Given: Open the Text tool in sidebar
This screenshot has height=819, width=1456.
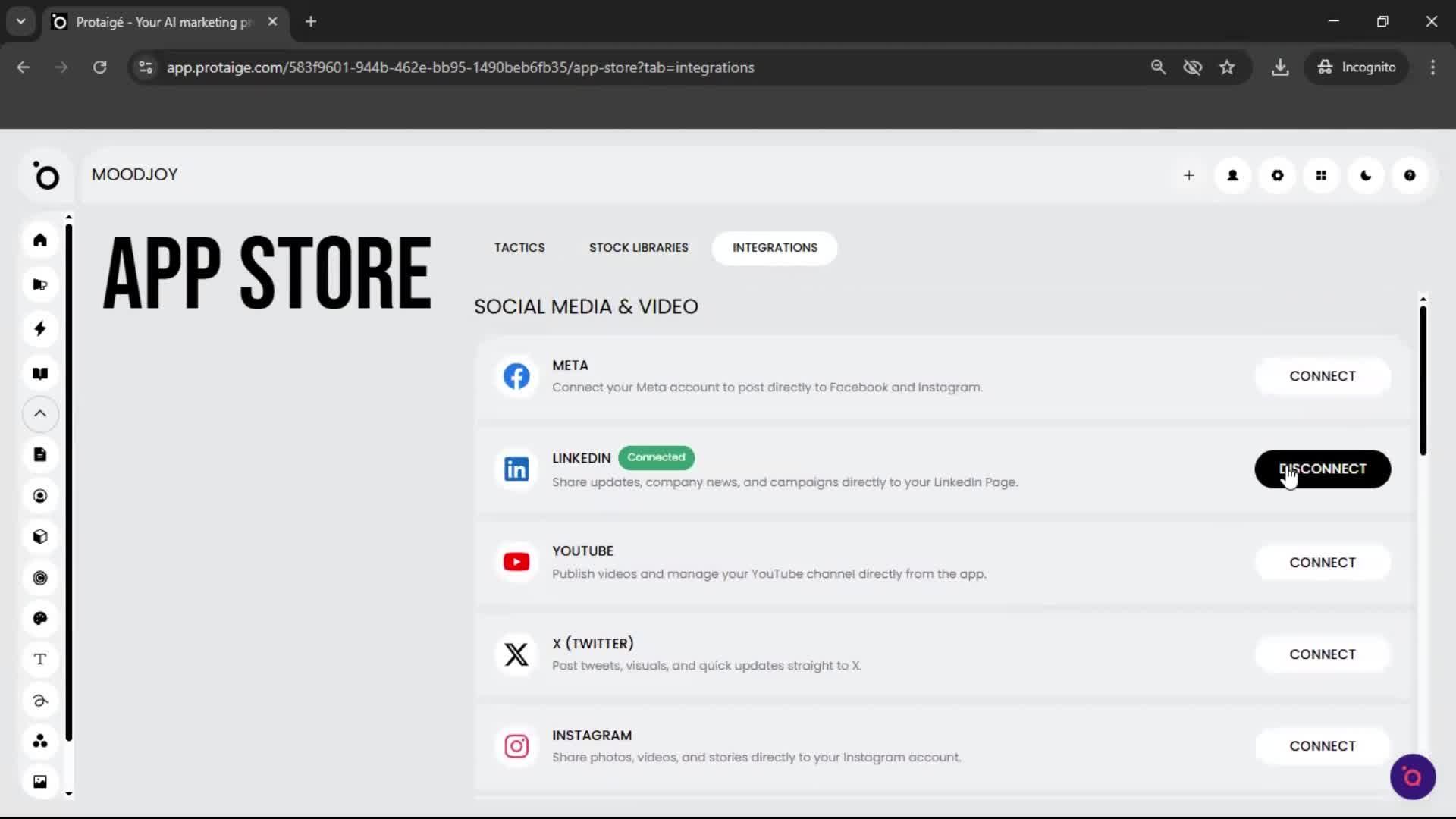Looking at the screenshot, I should point(40,659).
